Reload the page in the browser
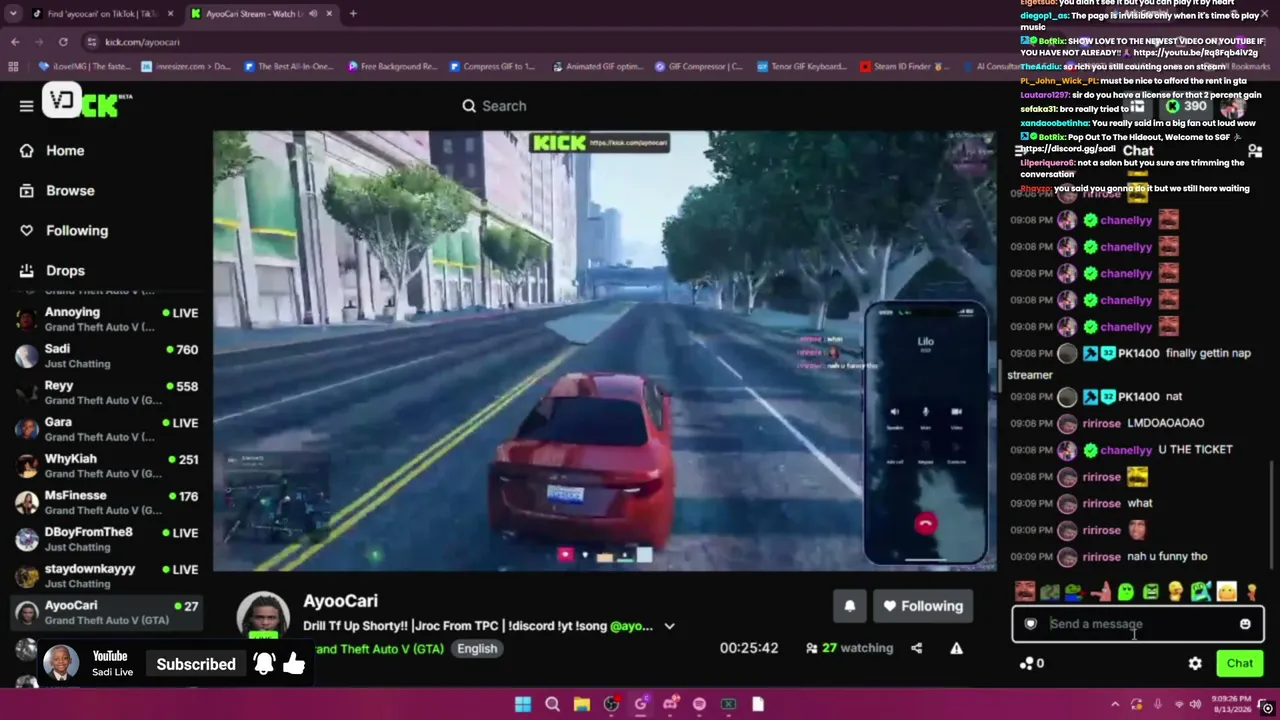Image resolution: width=1280 pixels, height=720 pixels. coord(63,42)
